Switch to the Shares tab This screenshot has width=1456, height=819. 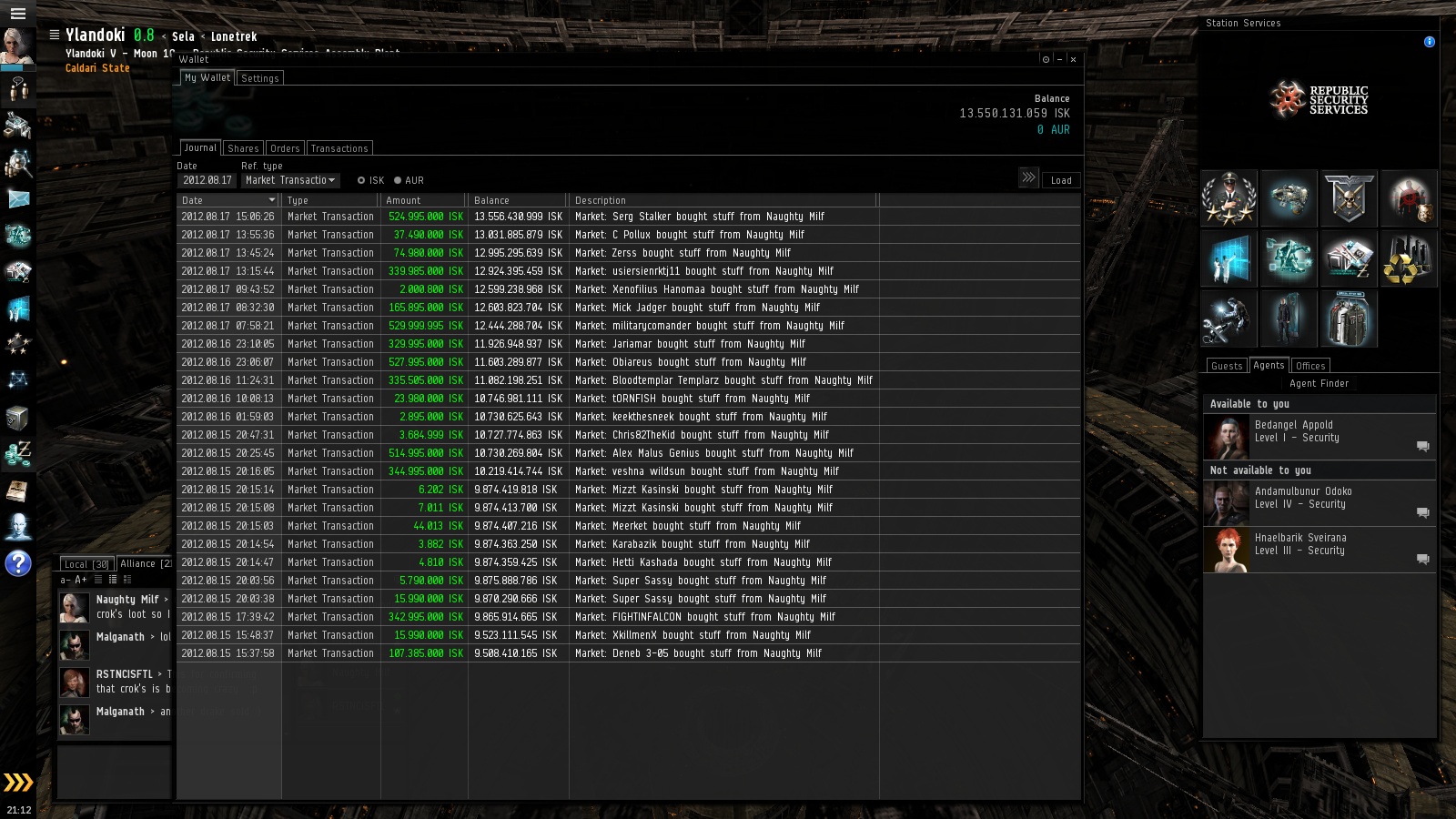click(243, 148)
